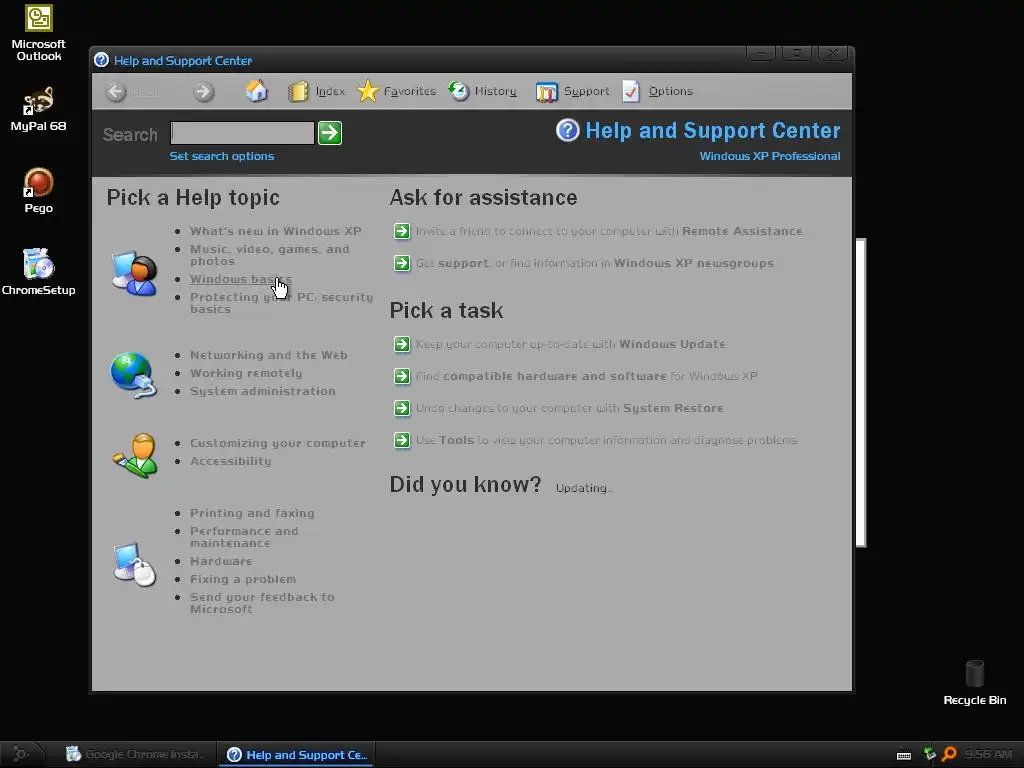Open Customizing your computer topic
1024x768 pixels.
pyautogui.click(x=278, y=443)
